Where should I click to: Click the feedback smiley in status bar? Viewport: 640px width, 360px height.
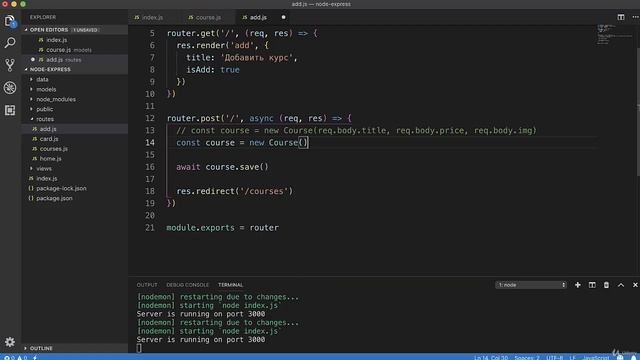[620, 358]
